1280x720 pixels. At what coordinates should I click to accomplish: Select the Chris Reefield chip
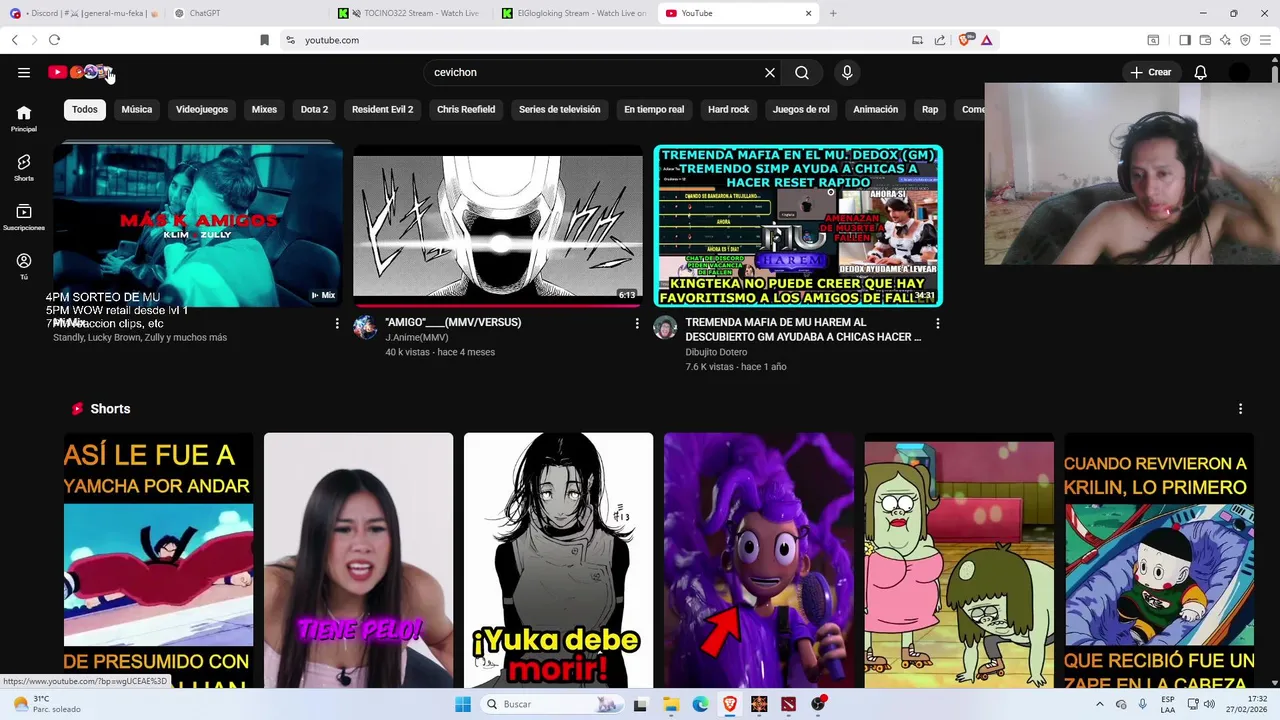(466, 109)
